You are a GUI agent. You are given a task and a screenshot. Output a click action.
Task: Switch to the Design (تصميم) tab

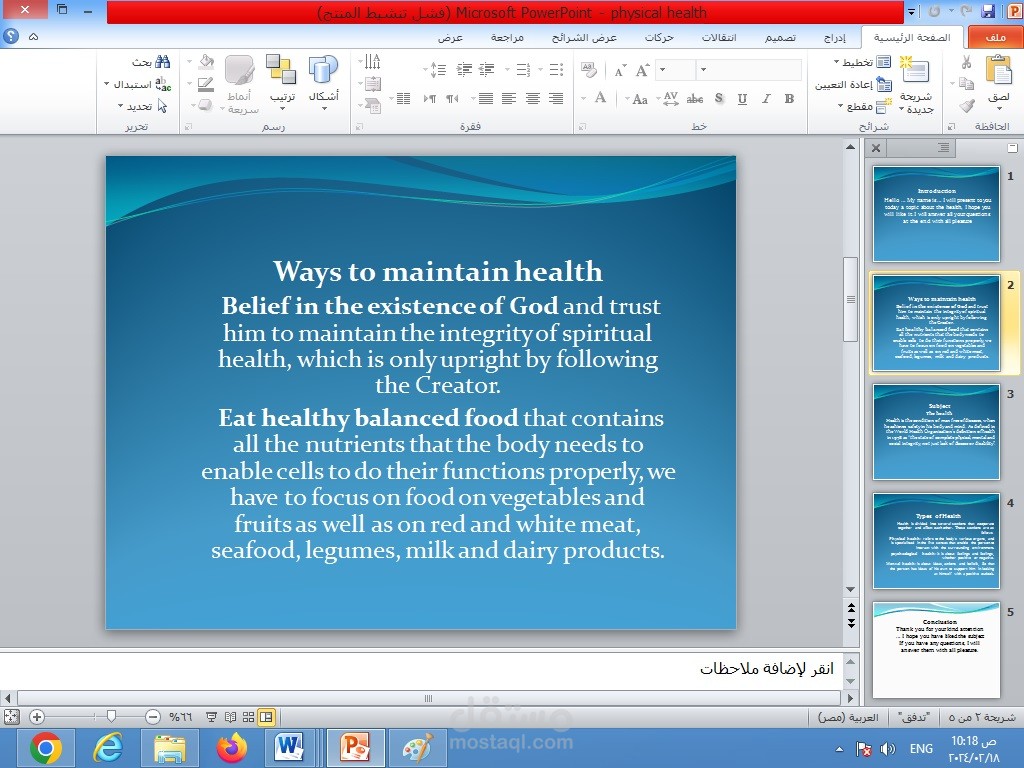click(x=780, y=38)
